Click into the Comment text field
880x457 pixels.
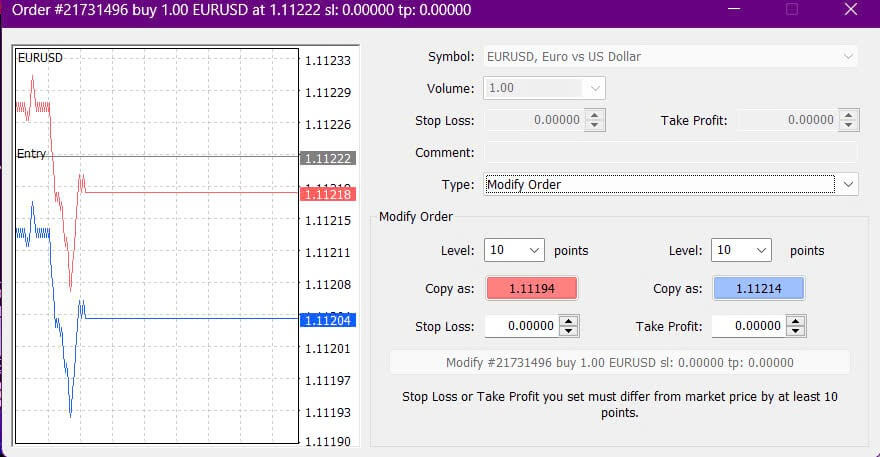pos(670,153)
